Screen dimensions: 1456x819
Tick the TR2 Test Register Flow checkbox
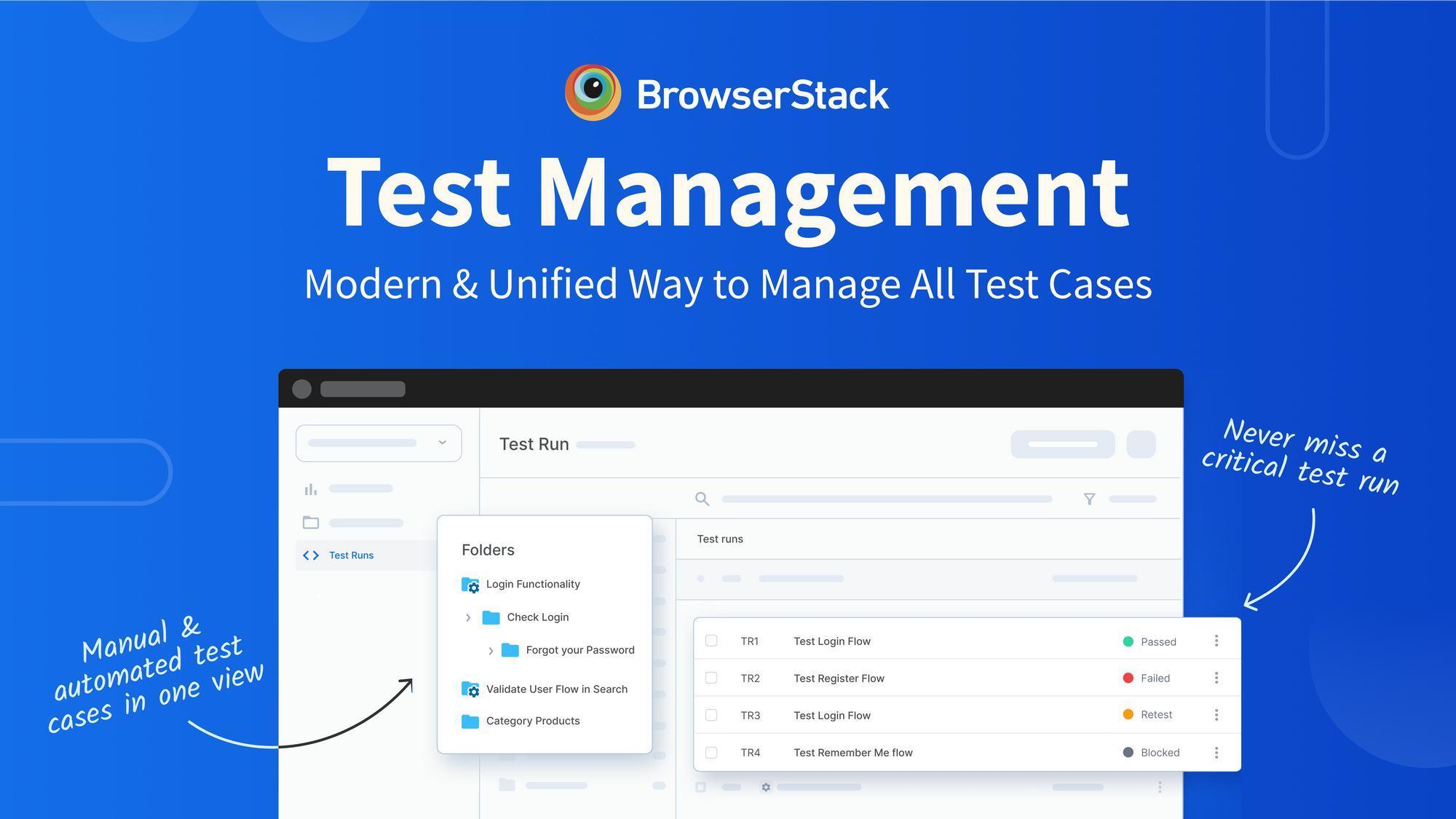pyautogui.click(x=711, y=678)
